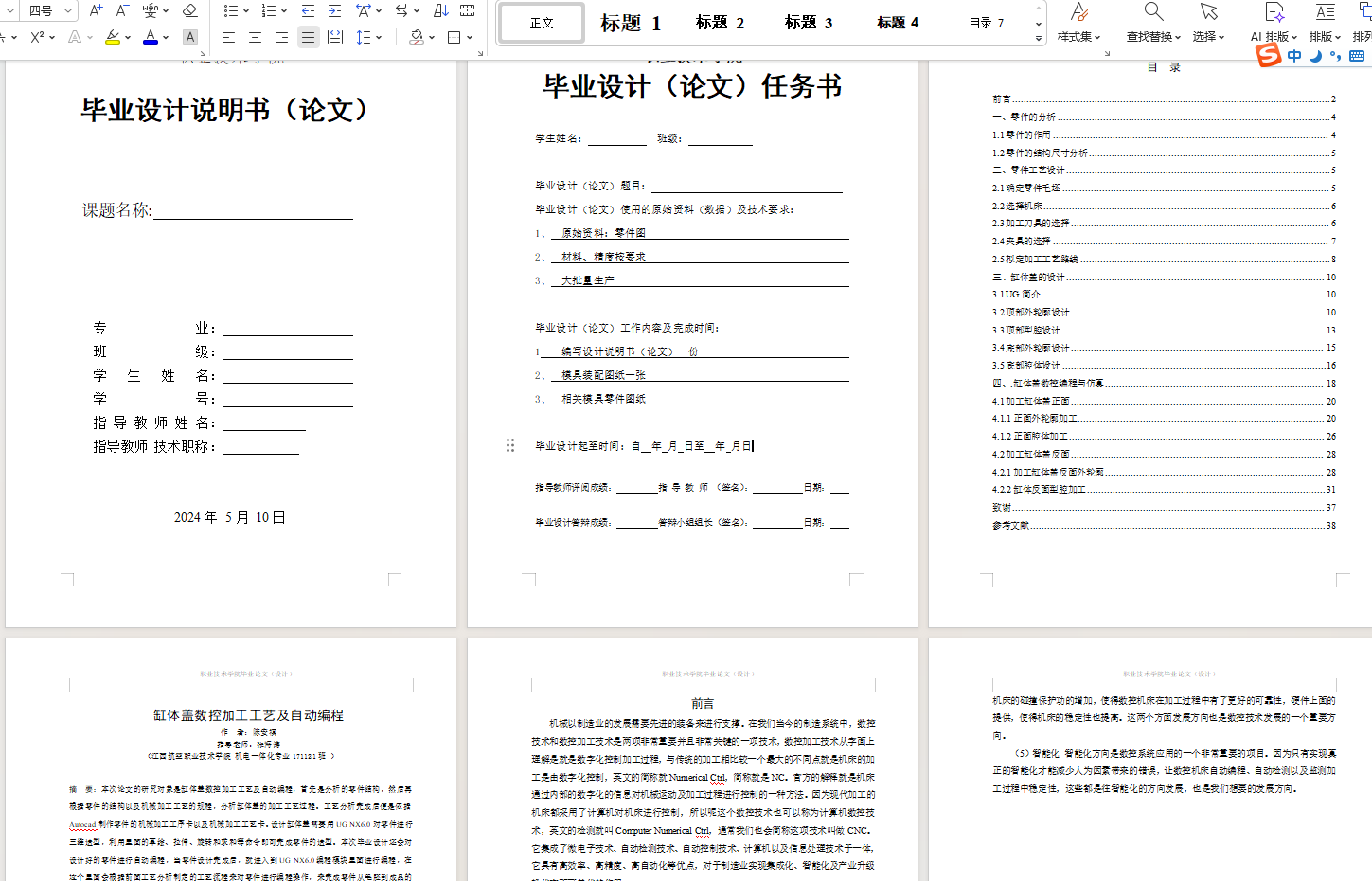
Task: Decrease font size with the A- icon
Action: [x=122, y=10]
